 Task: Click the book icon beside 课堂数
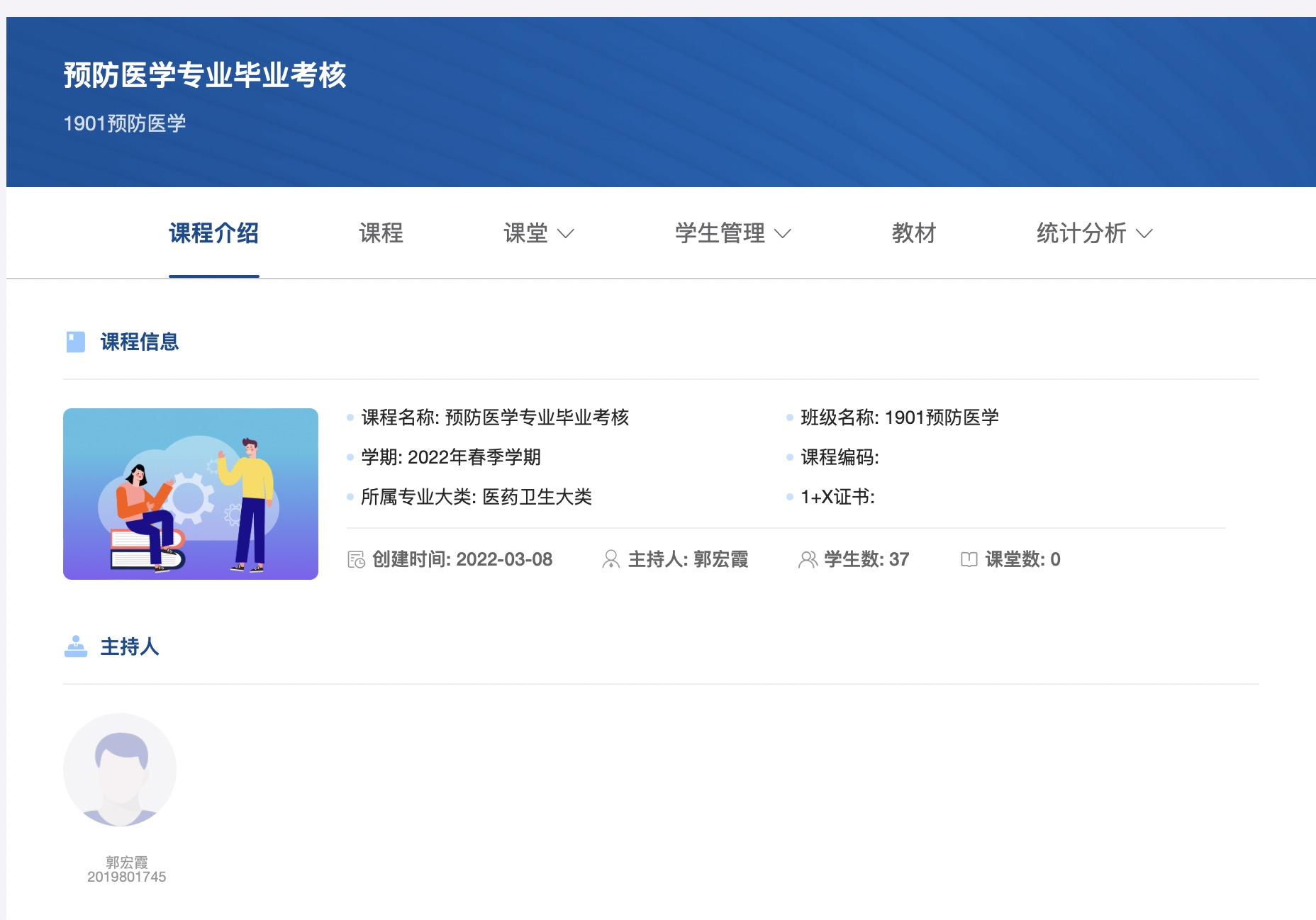pyautogui.click(x=969, y=559)
